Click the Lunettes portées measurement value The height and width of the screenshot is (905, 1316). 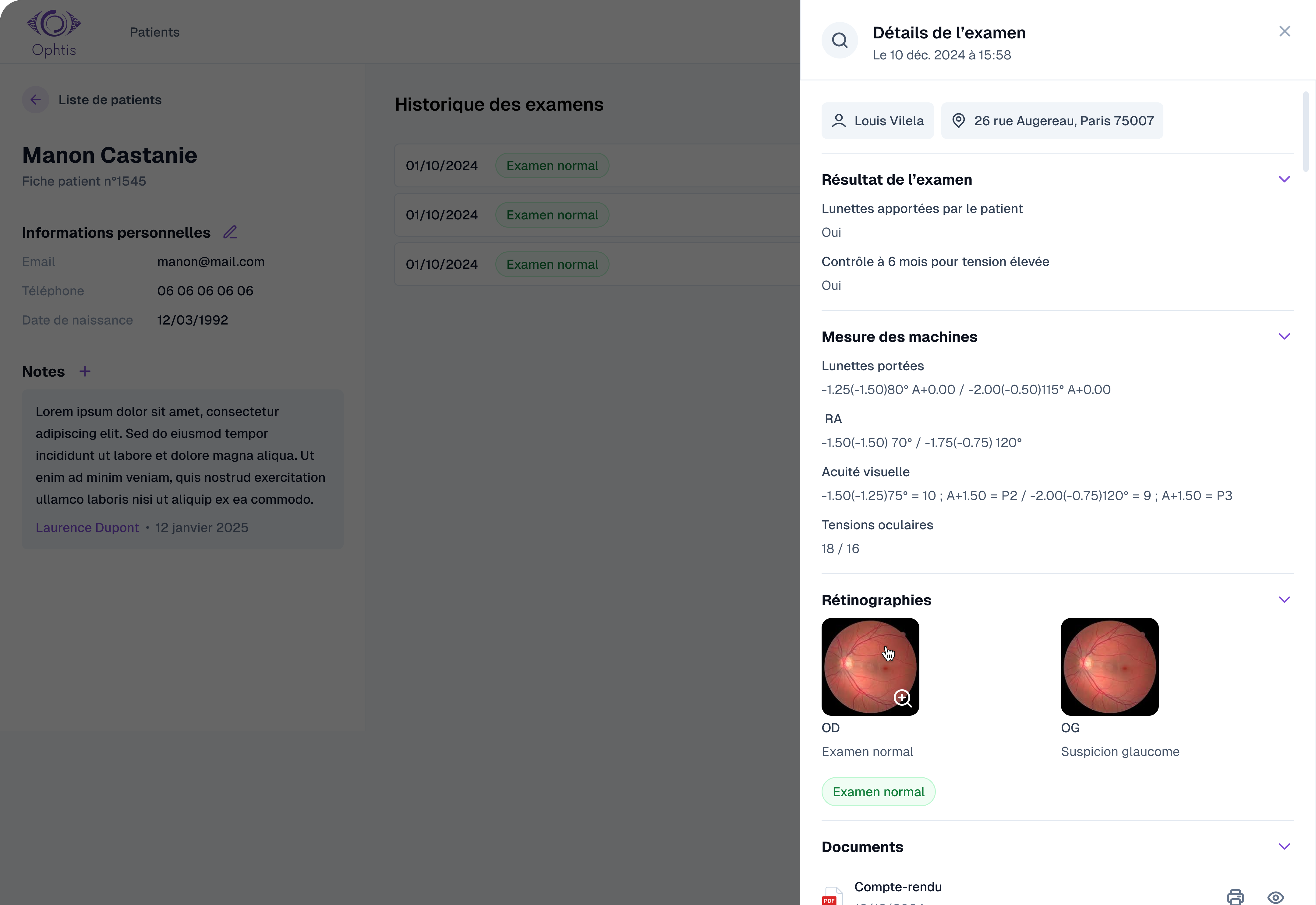coord(966,389)
